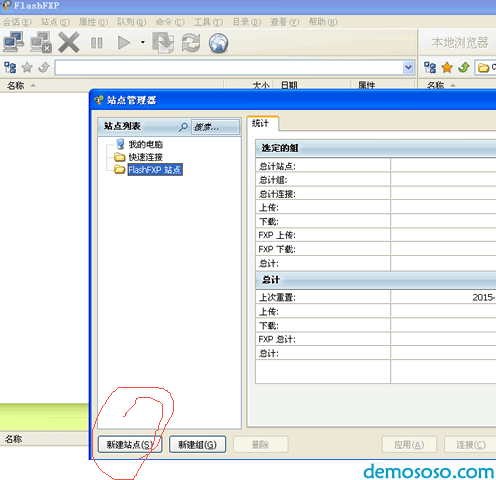This screenshot has width=496, height=480.
Task: Select 快速连接 folder in site list
Action: pos(146,157)
